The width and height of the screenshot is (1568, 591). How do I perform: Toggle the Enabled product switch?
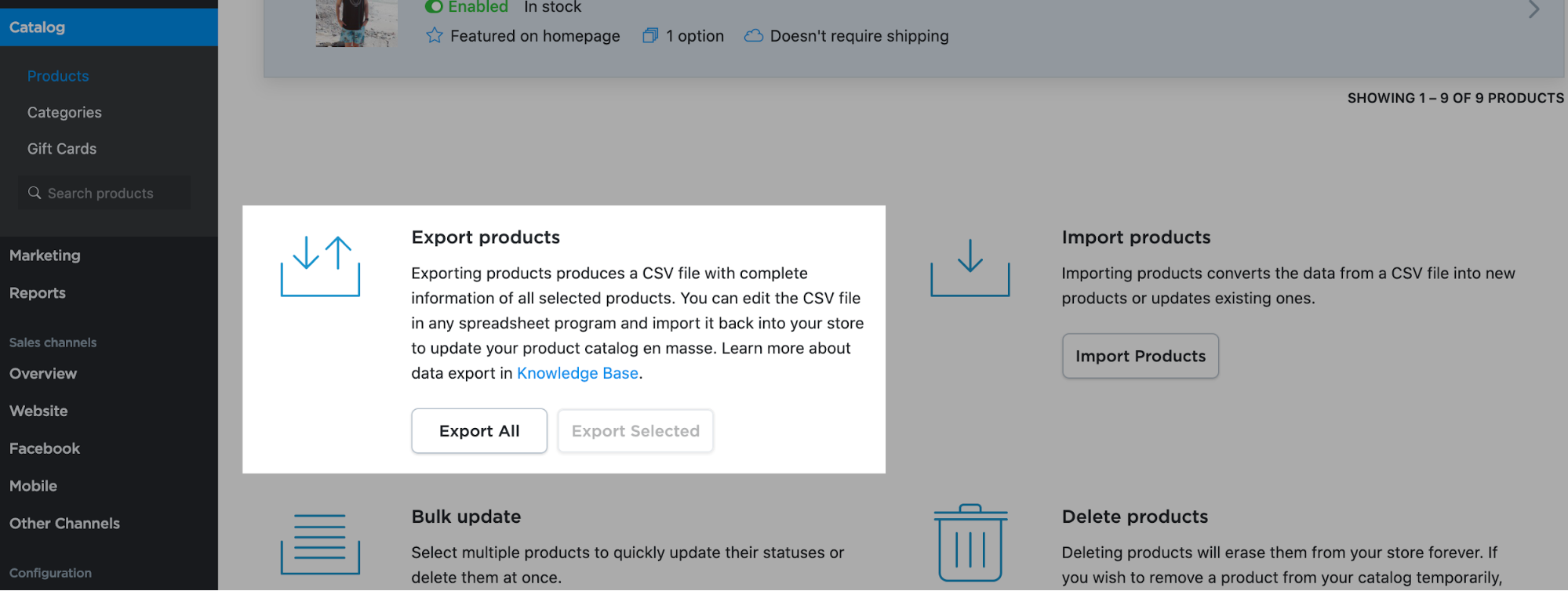pyautogui.click(x=434, y=7)
